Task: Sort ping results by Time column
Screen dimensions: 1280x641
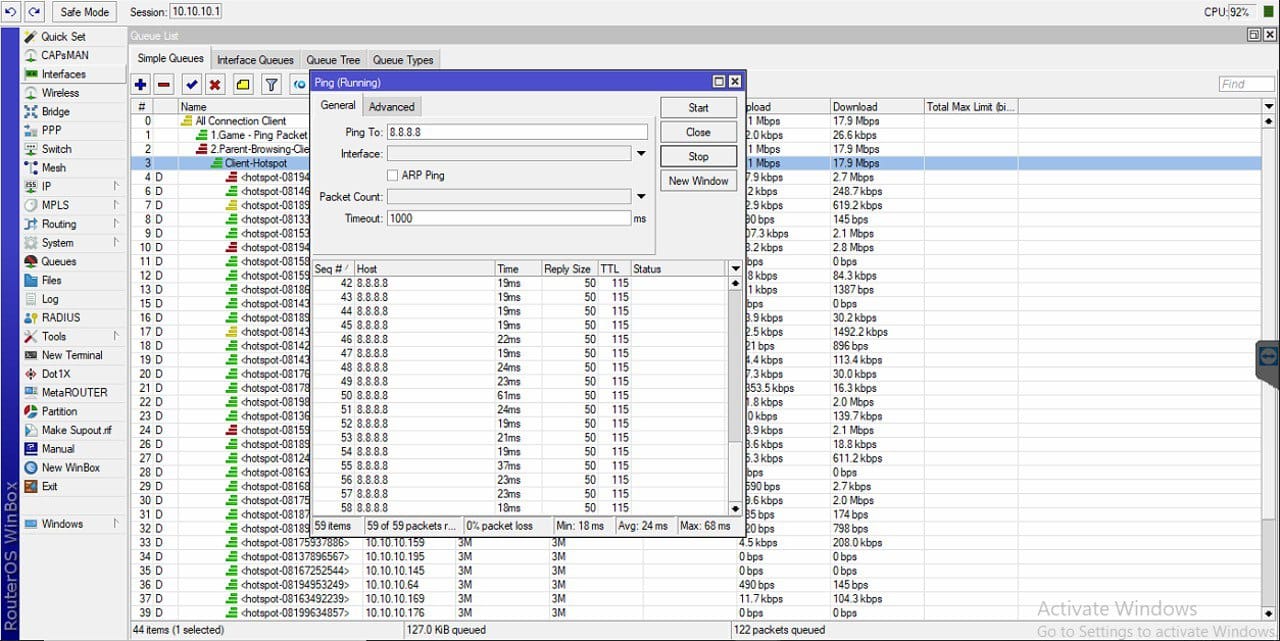Action: pyautogui.click(x=518, y=269)
